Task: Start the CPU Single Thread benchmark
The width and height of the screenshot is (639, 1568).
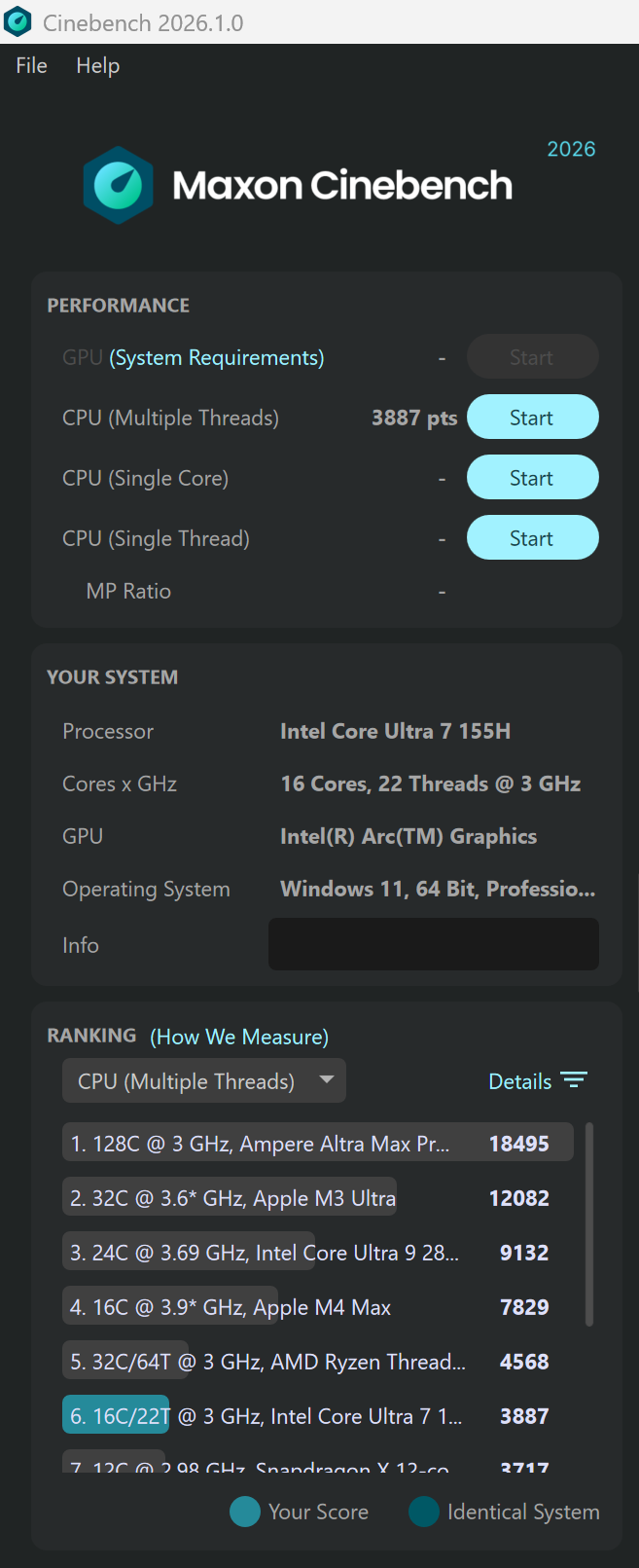Action: pos(532,538)
